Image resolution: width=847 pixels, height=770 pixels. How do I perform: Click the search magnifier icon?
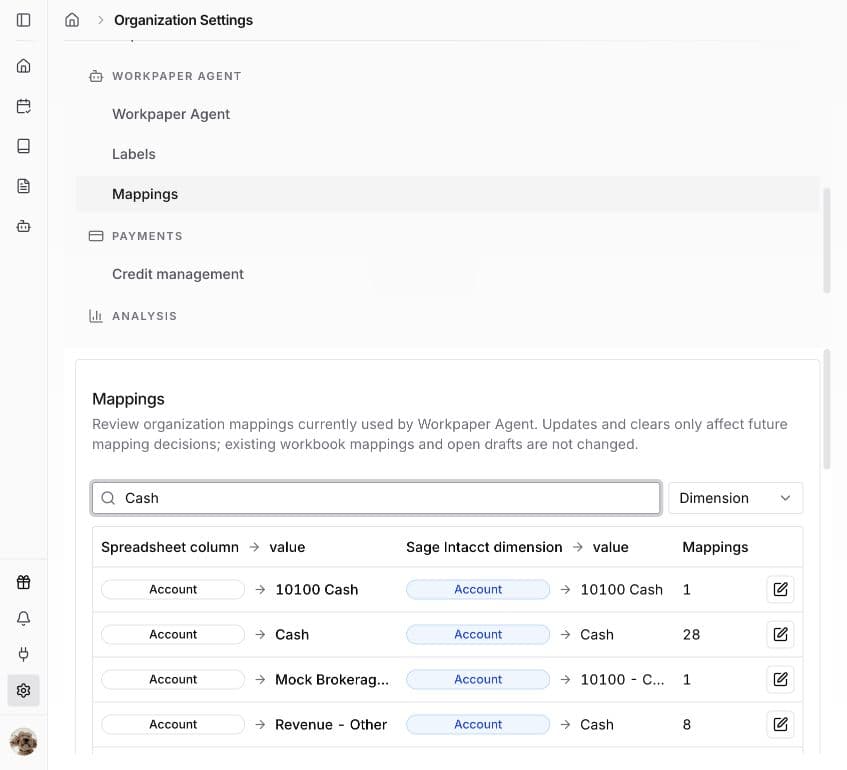point(108,498)
